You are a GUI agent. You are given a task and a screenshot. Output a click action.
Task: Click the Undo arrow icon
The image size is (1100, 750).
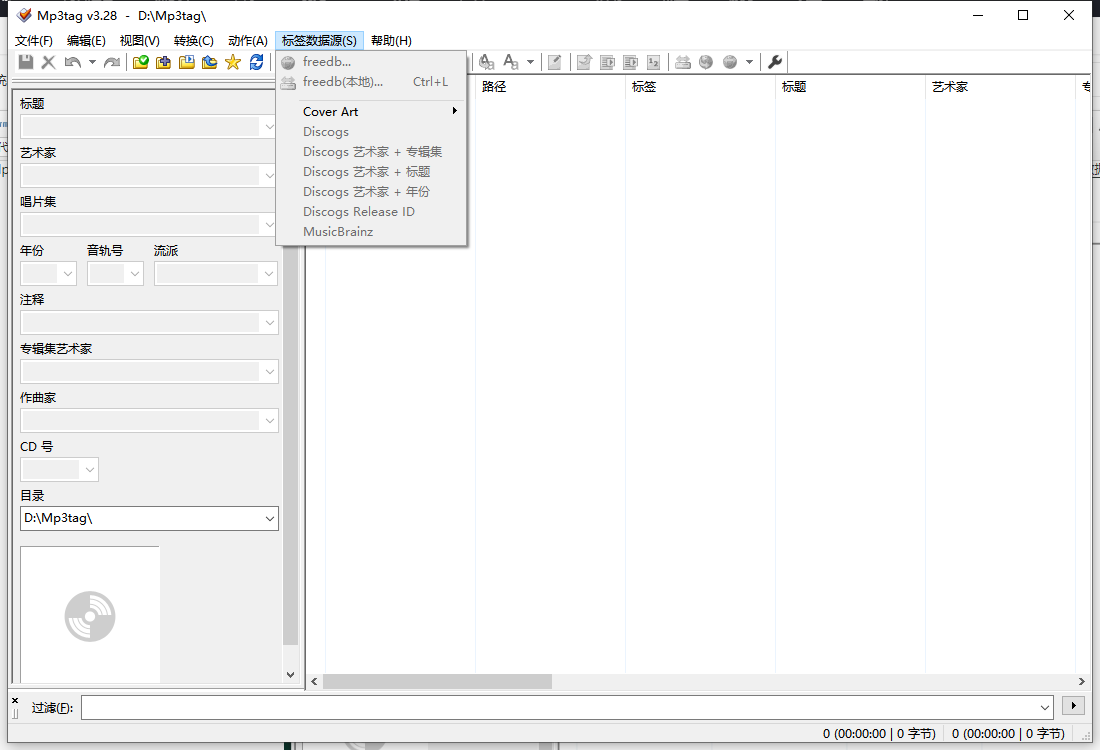(72, 62)
